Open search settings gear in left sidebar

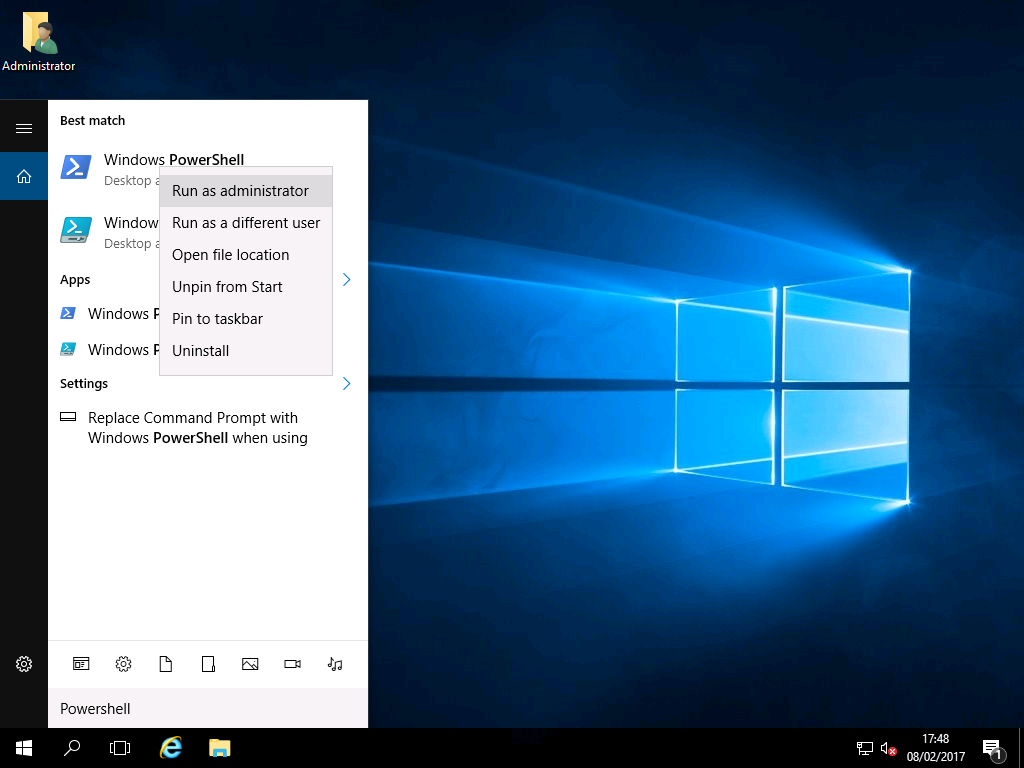click(x=24, y=664)
